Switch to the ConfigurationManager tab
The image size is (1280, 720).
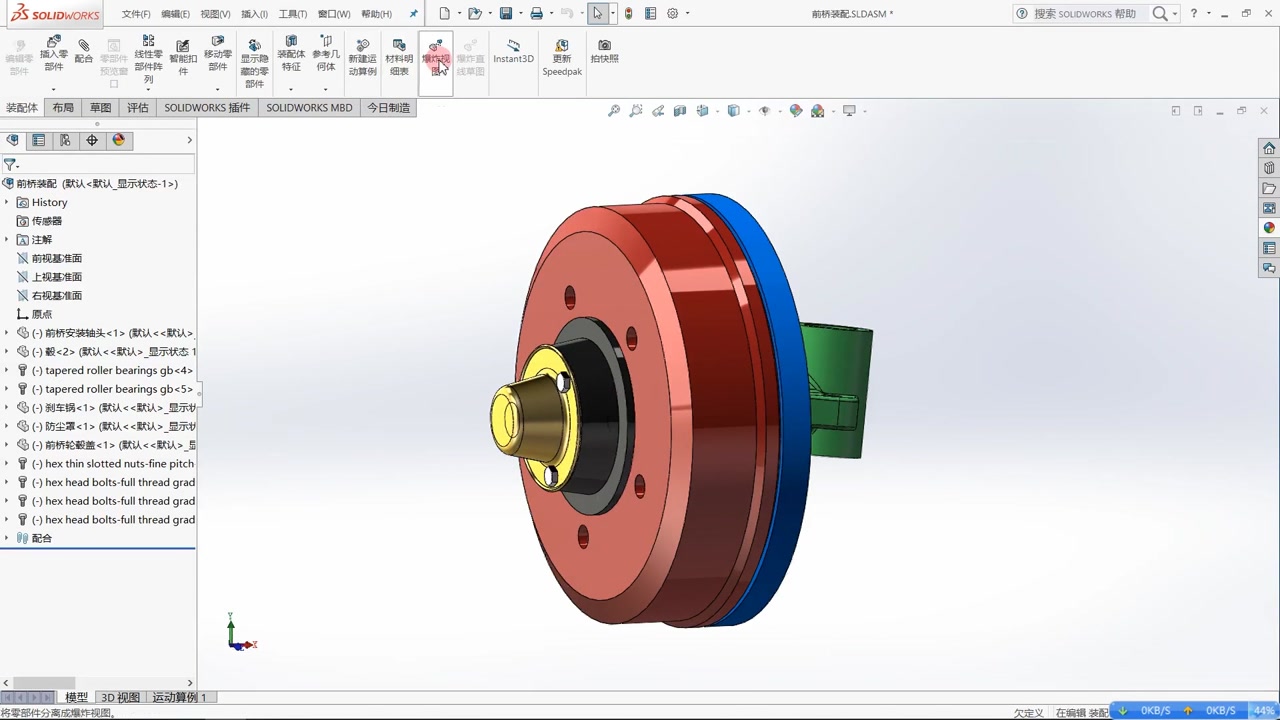65,140
